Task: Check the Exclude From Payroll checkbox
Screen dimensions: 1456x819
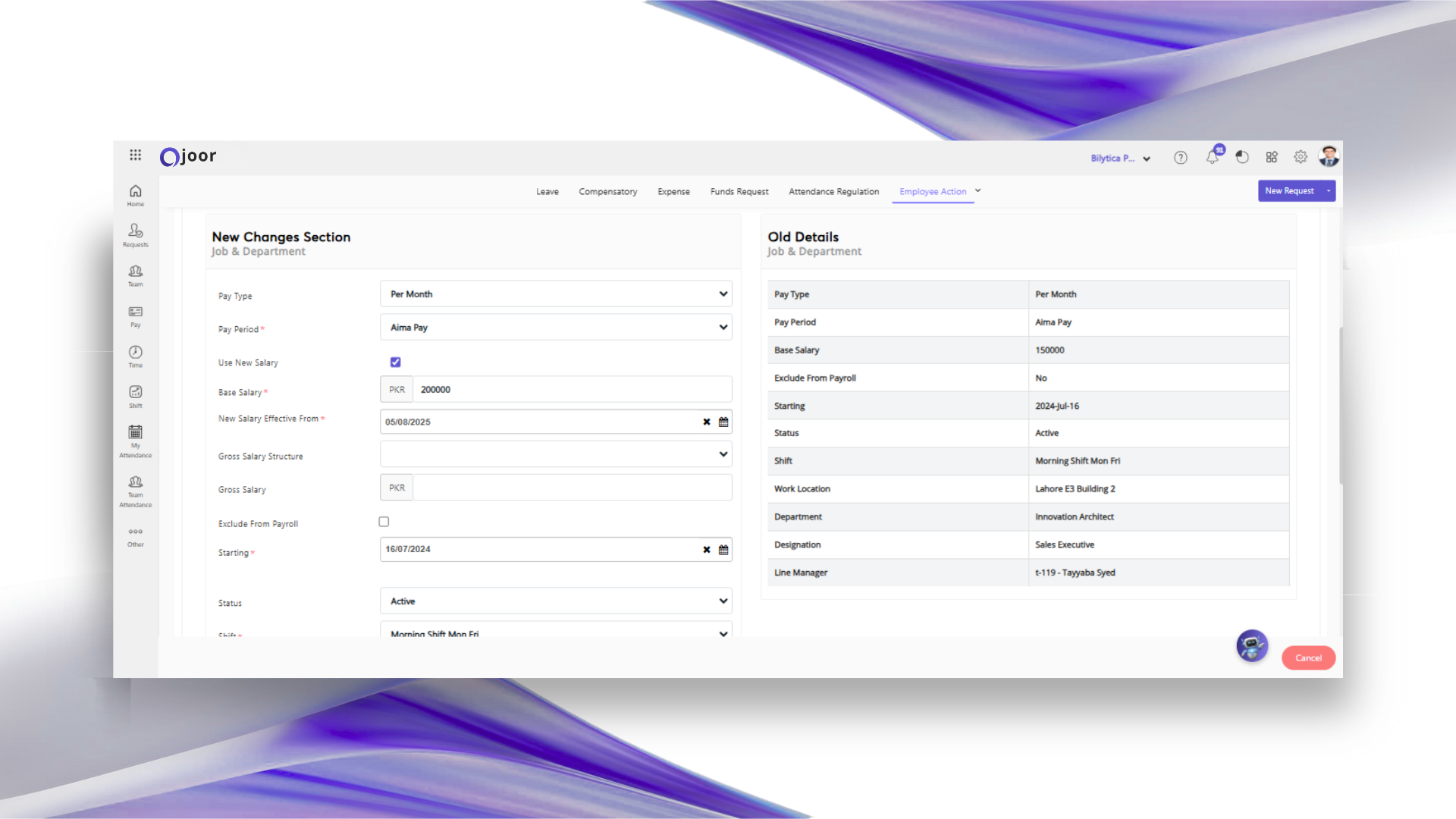Action: pos(384,522)
